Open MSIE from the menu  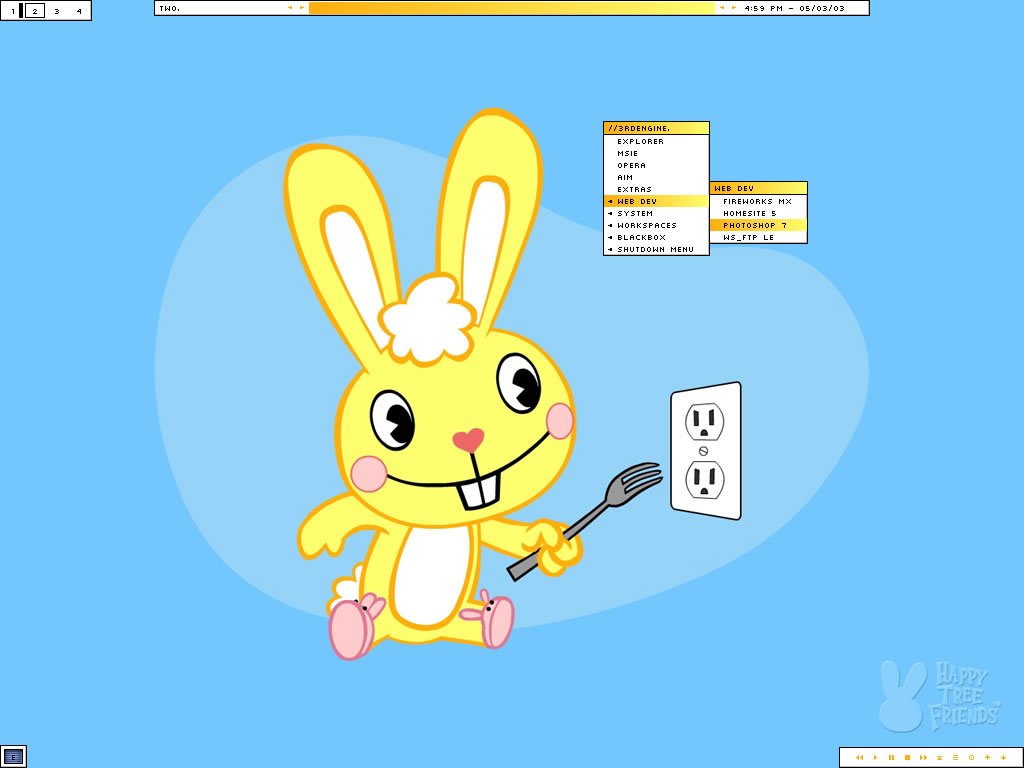(x=656, y=153)
